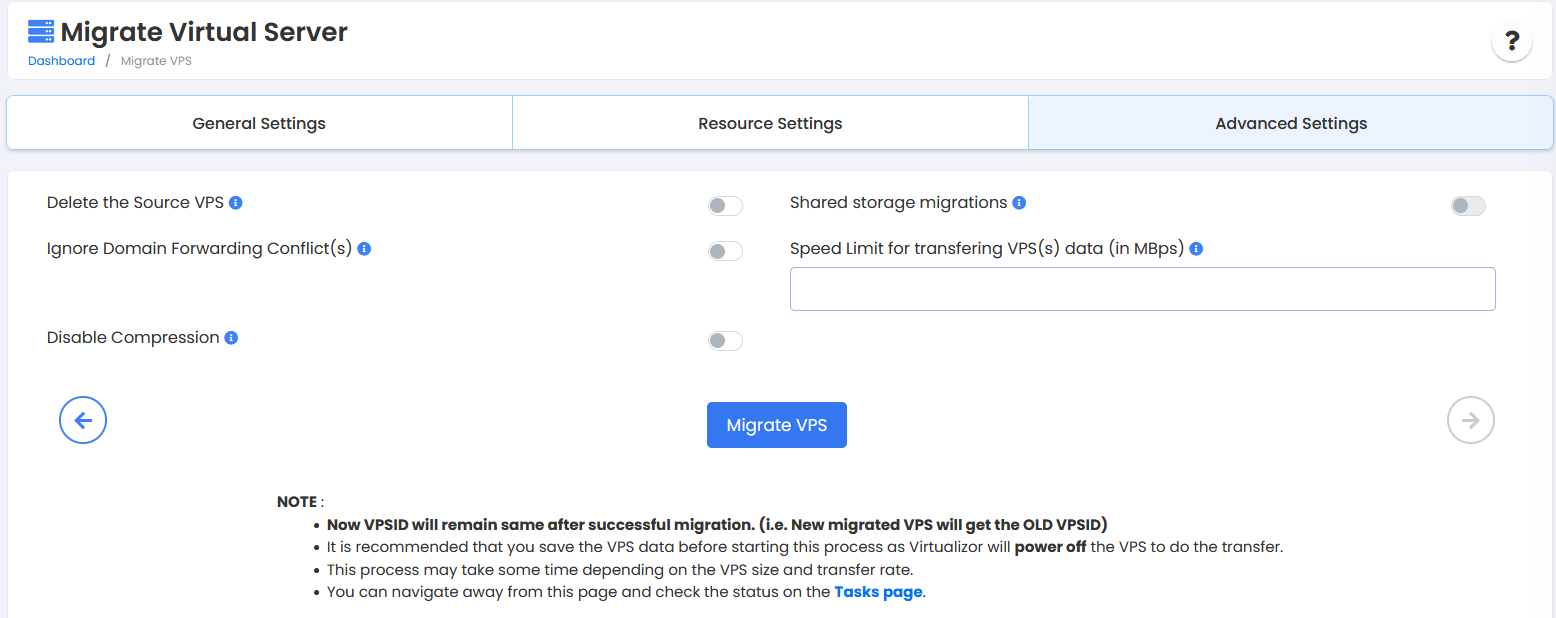
Task: Follow the Dashboard breadcrumb link
Action: click(61, 61)
